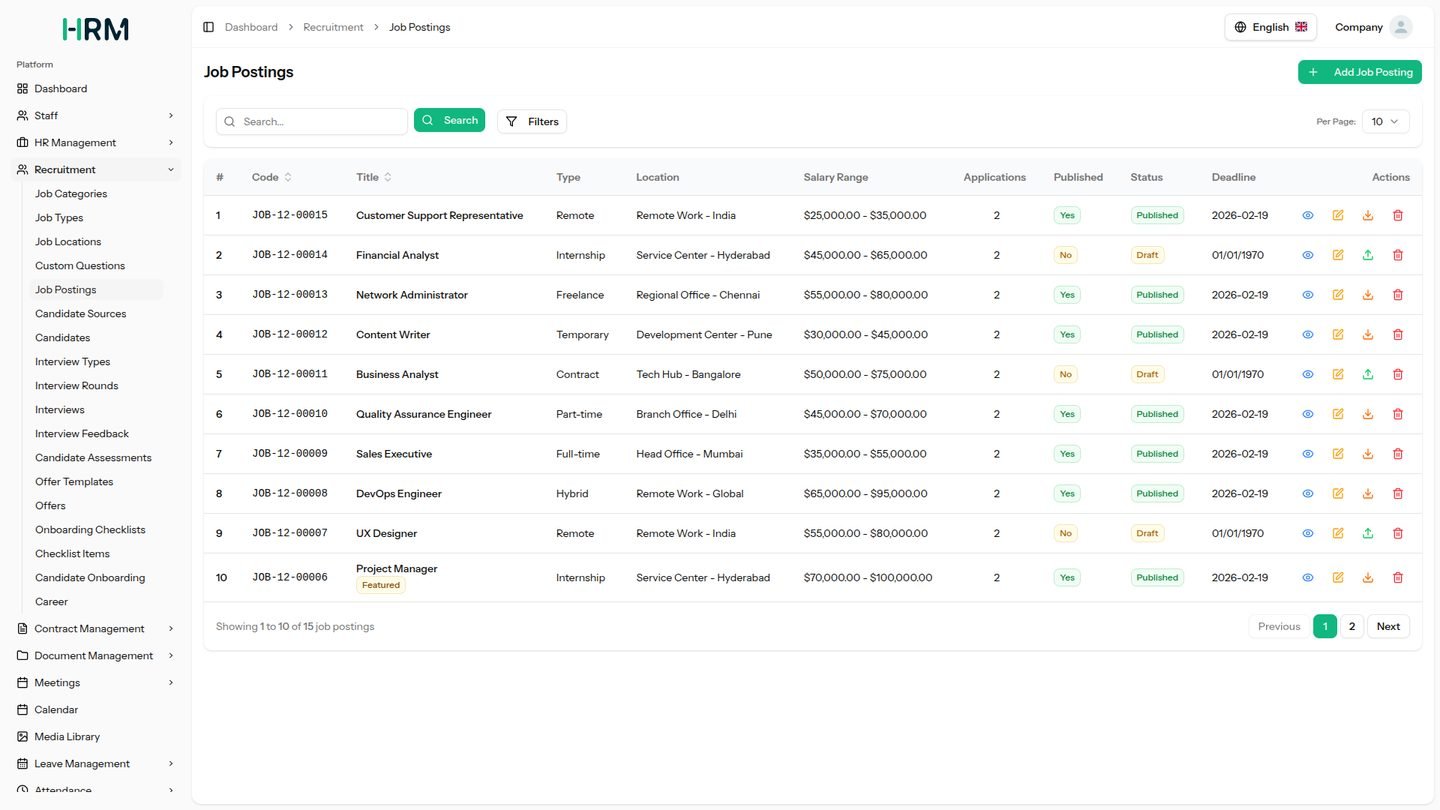Open the Per Page dropdown
Viewport: 1440px width, 810px height.
point(1385,121)
